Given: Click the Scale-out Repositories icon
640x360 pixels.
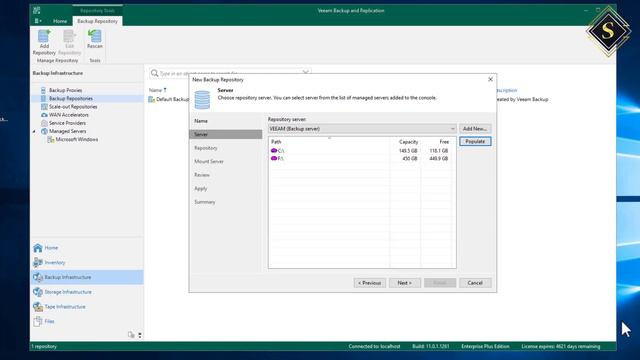Looking at the screenshot, I should click(44, 107).
